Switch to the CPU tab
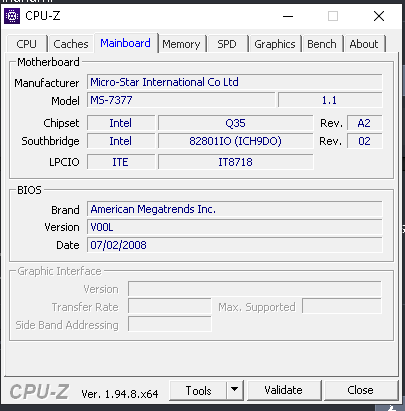405x411 pixels. 27,44
